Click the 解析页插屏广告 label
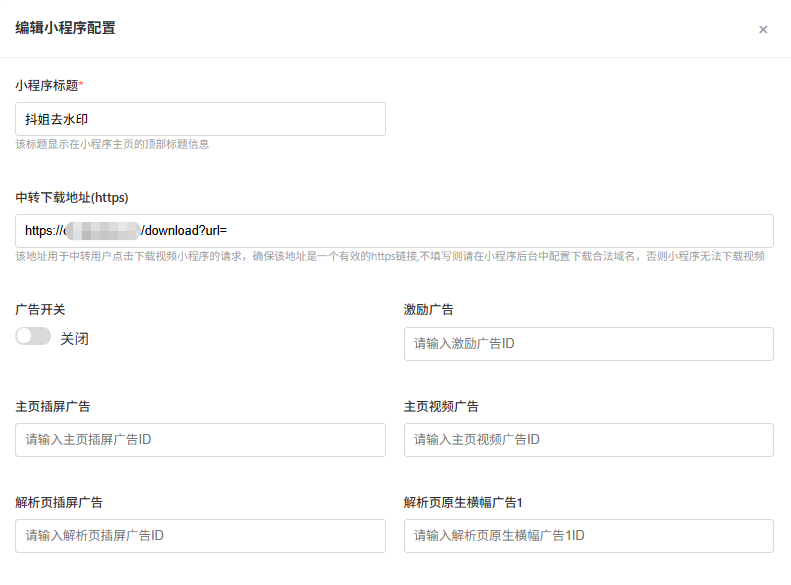 coord(59,502)
